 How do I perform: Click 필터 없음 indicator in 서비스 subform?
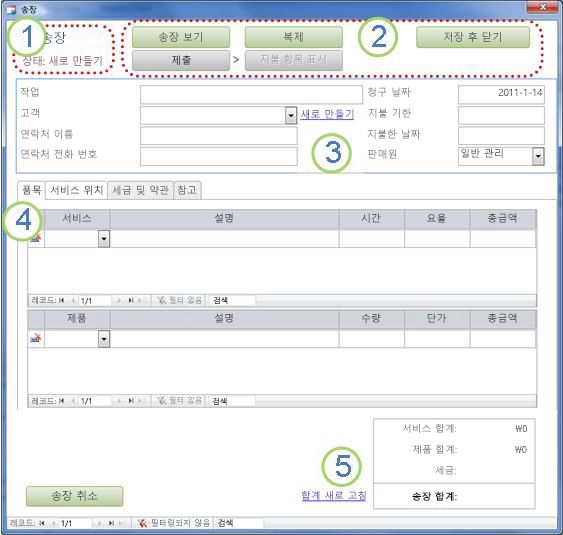(180, 300)
